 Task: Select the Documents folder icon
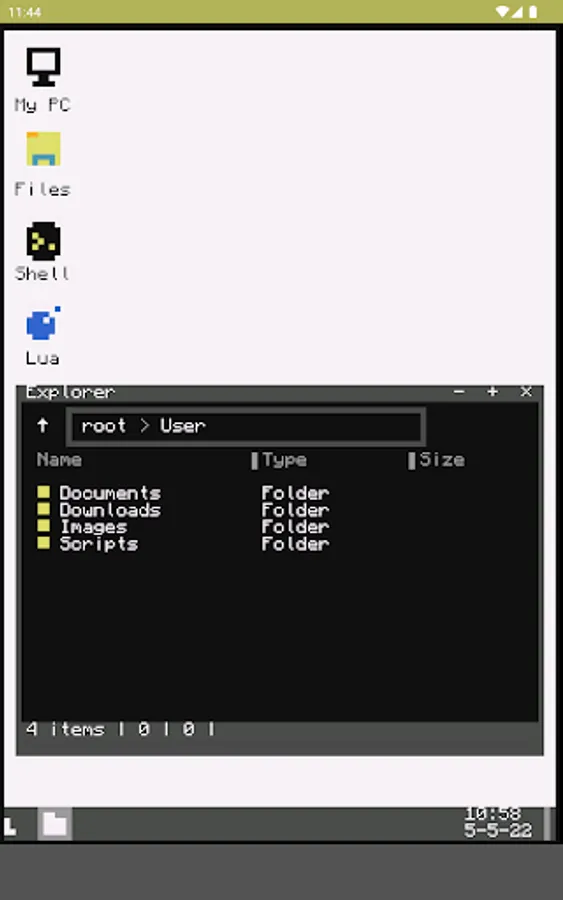pos(43,492)
